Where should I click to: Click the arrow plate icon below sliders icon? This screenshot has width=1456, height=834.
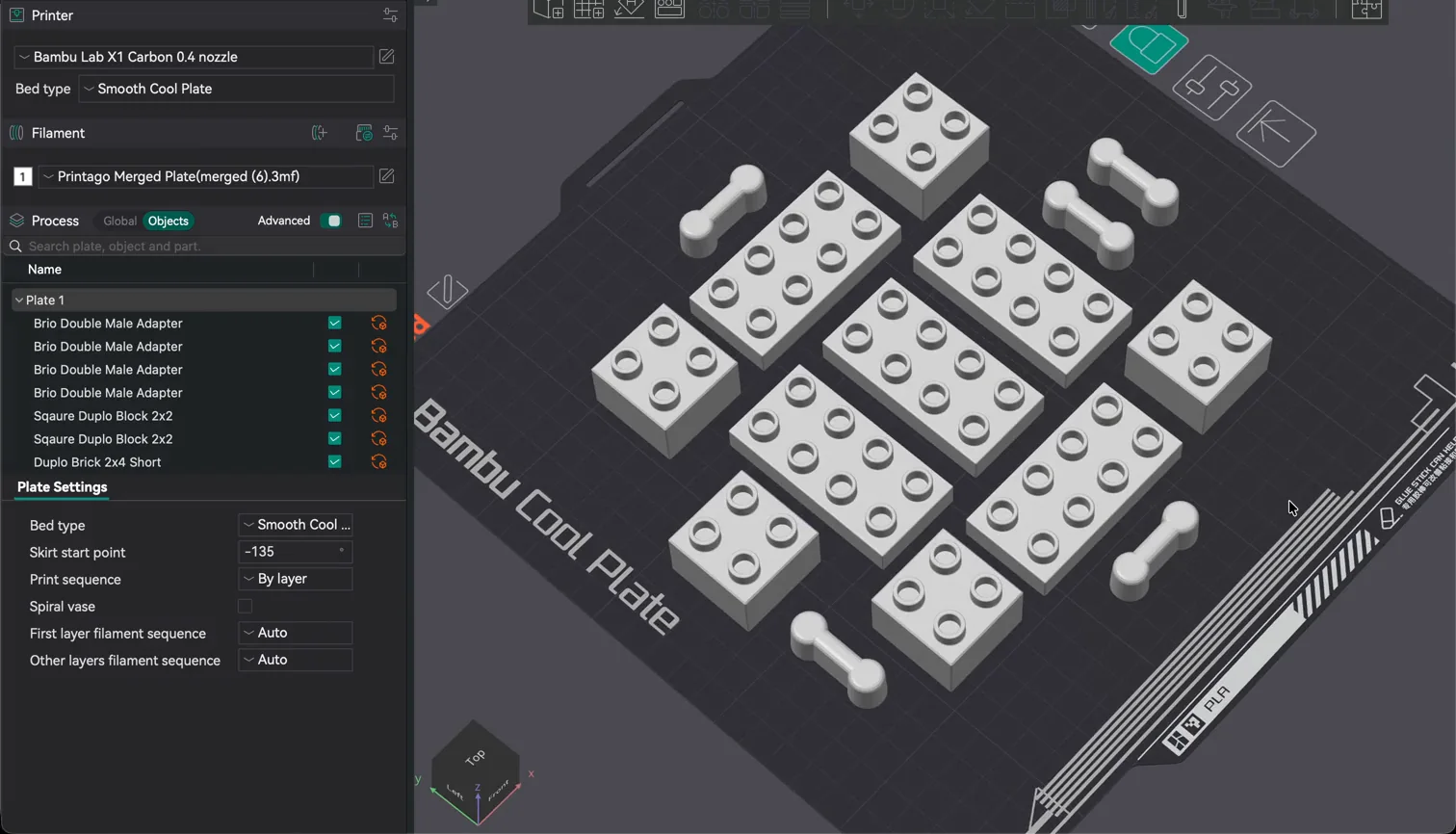pyautogui.click(x=1276, y=133)
